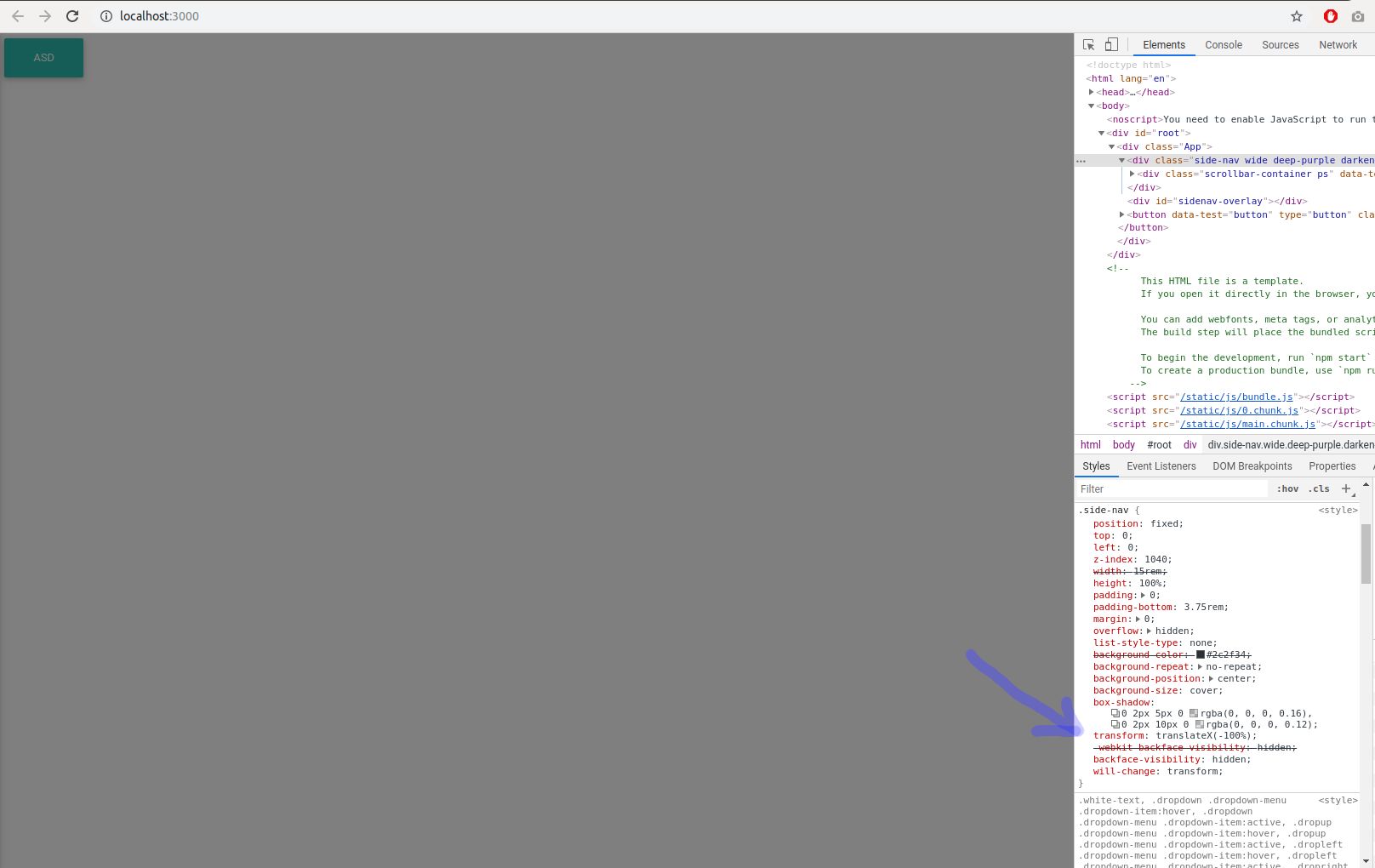Click the green ASD button

click(x=43, y=58)
